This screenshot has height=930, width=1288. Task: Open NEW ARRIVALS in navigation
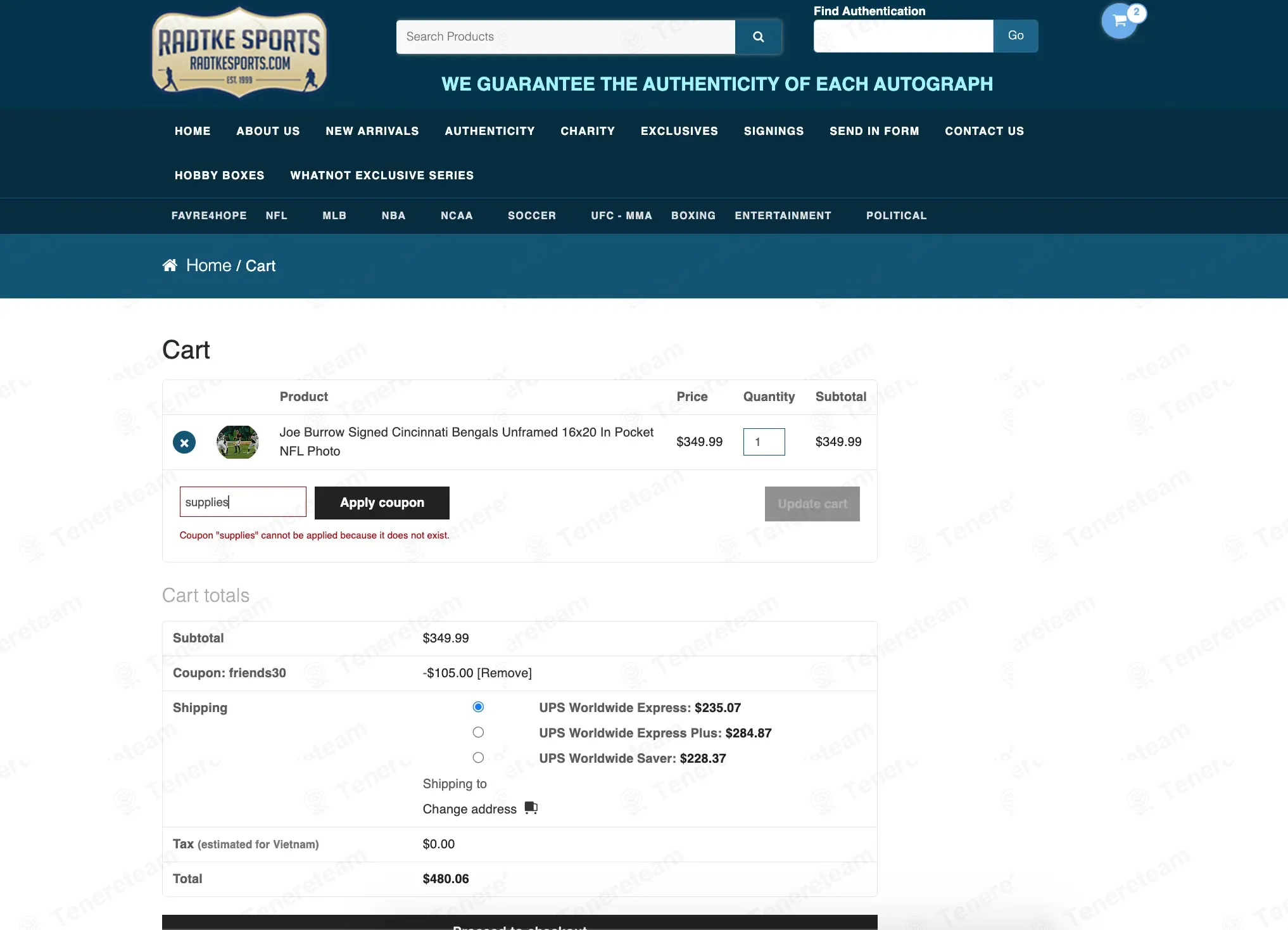click(372, 131)
